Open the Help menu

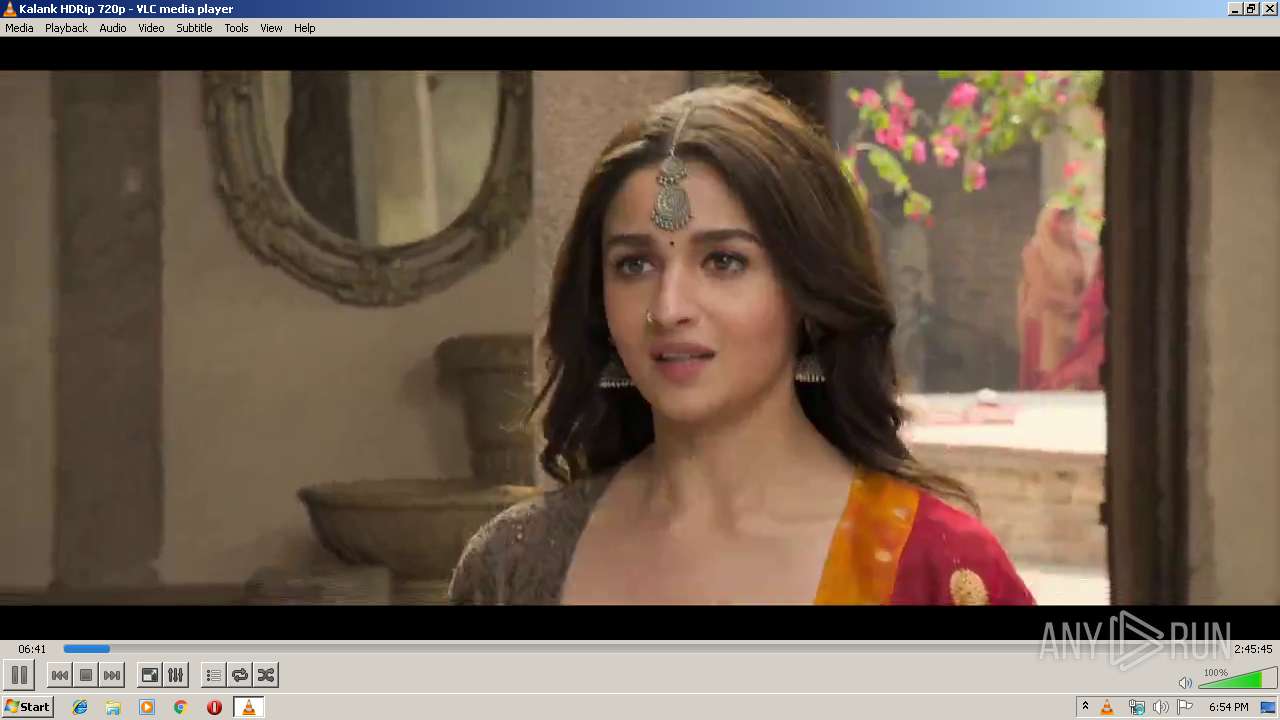coord(304,28)
